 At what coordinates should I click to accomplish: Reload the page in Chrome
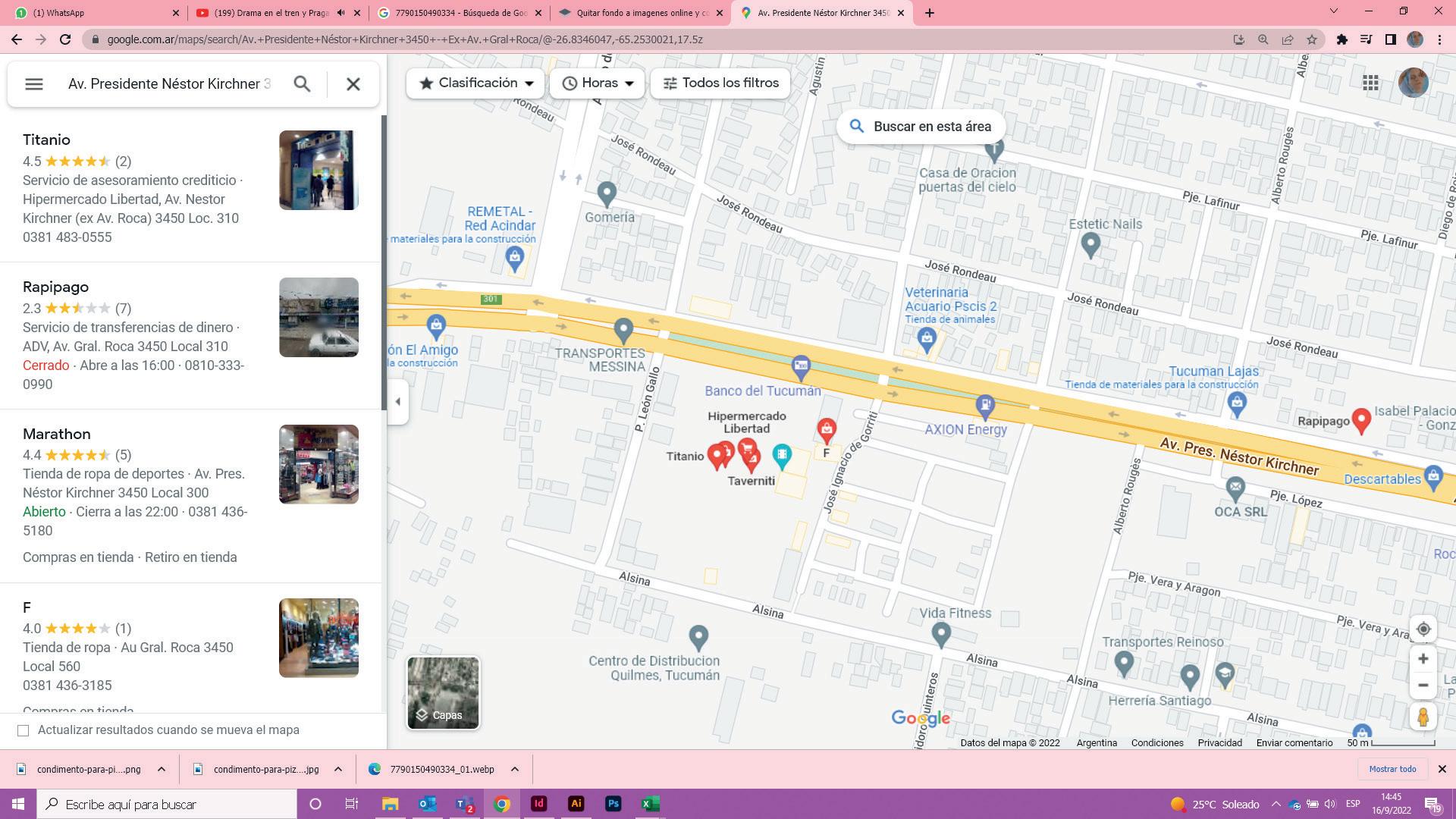pyautogui.click(x=65, y=39)
